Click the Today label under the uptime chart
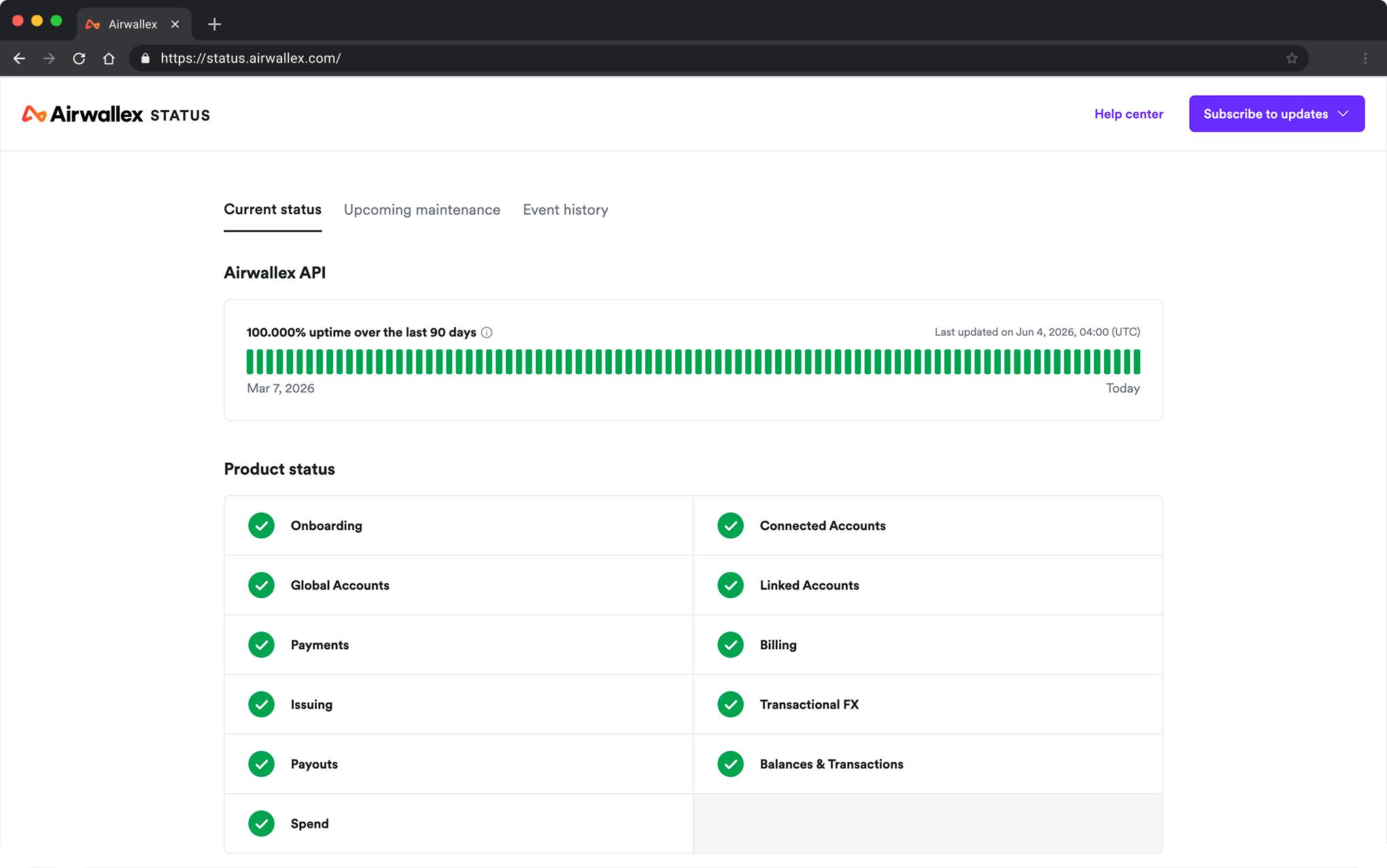 (1123, 388)
